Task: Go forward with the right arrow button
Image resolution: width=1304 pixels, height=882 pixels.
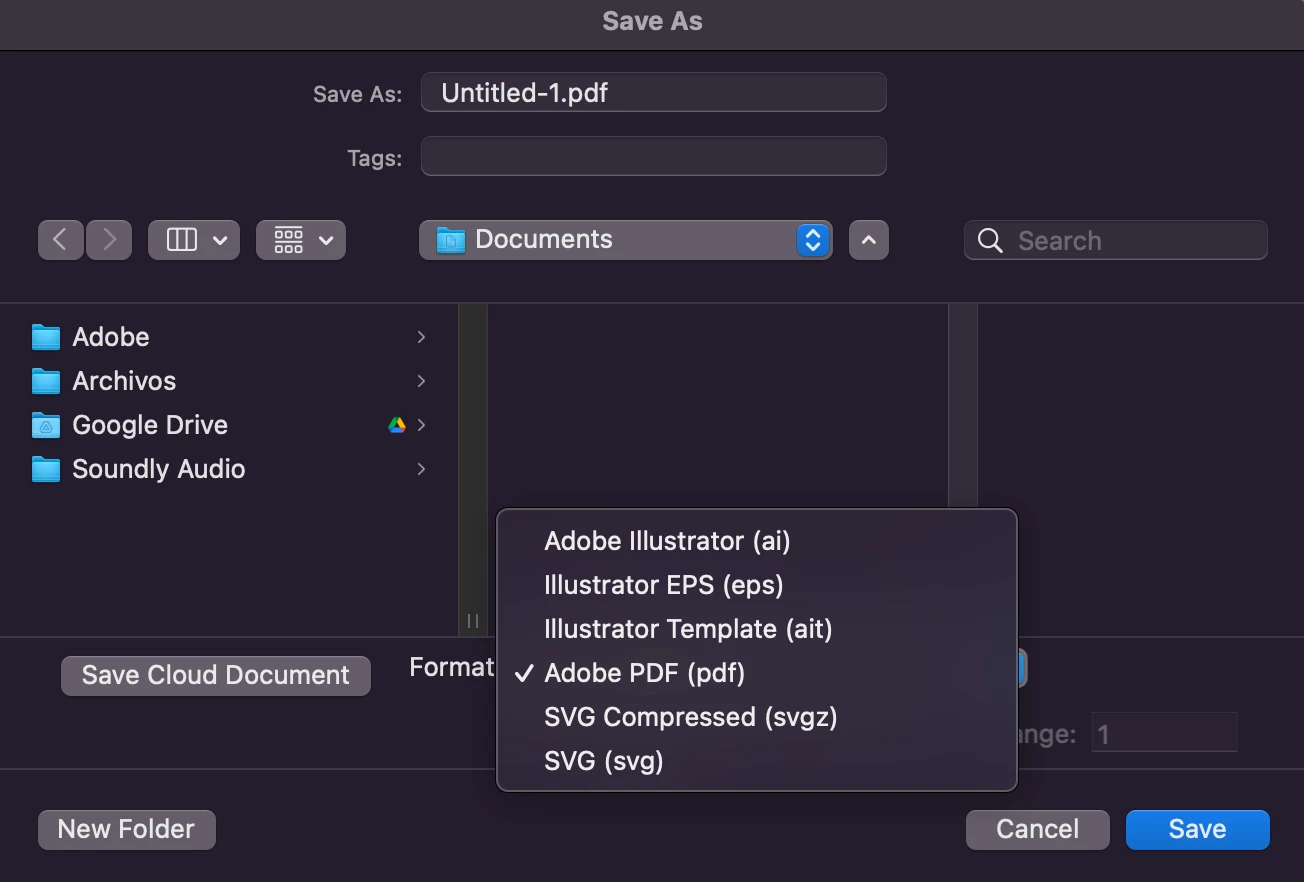Action: pyautogui.click(x=109, y=240)
